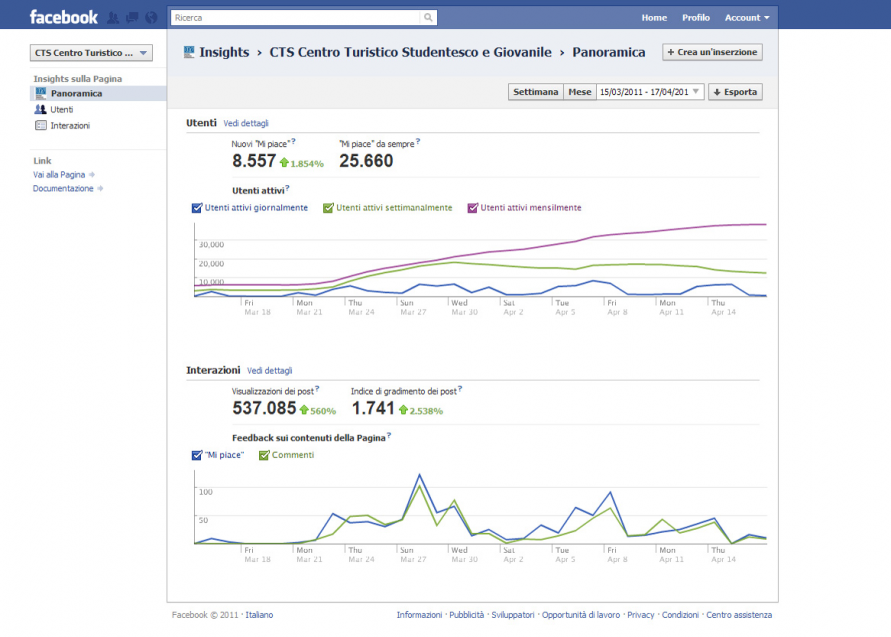Open Vedi dettagli link for Utenti
891x637 pixels.
point(245,123)
